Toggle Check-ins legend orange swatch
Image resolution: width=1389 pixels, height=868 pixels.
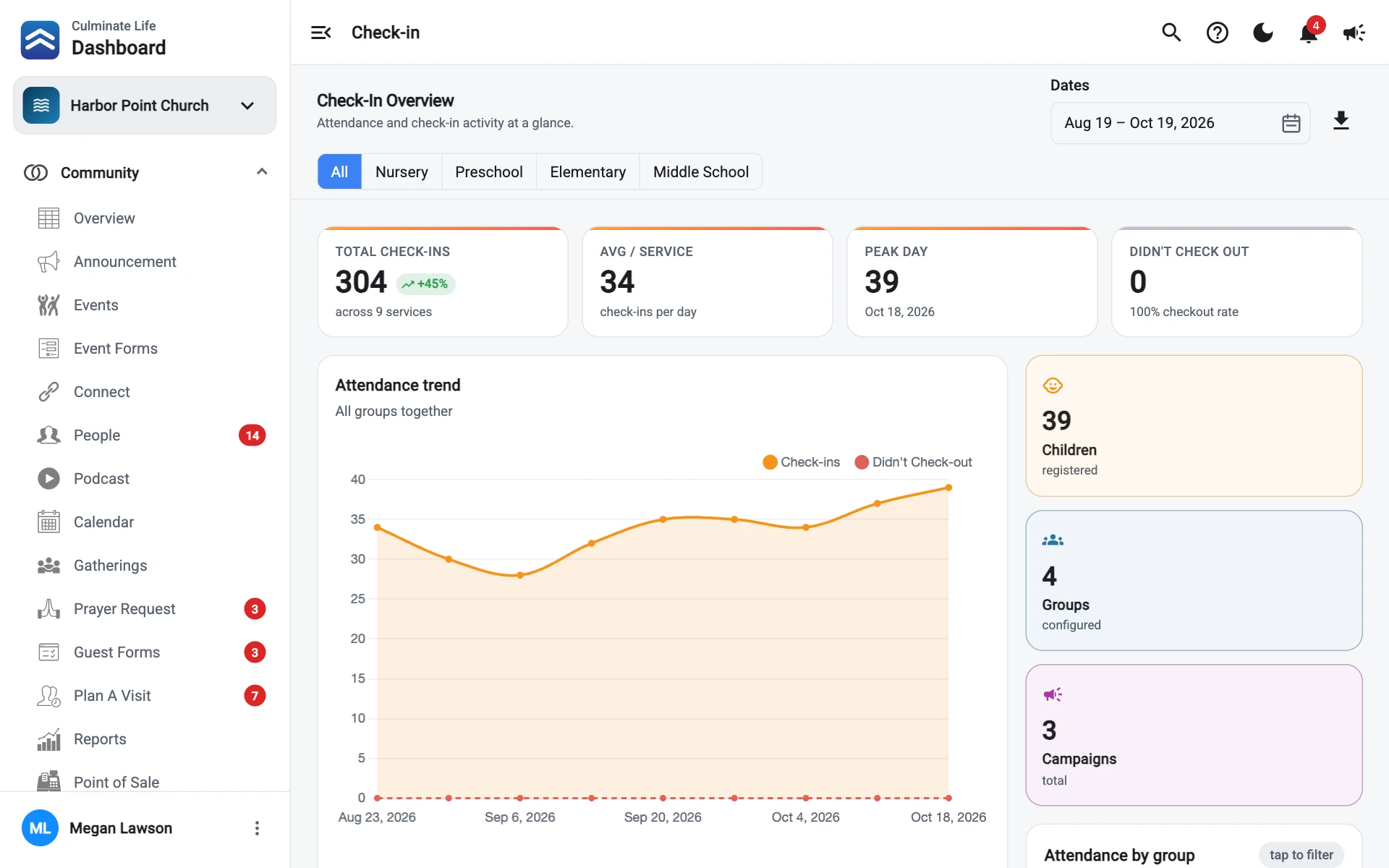click(770, 462)
